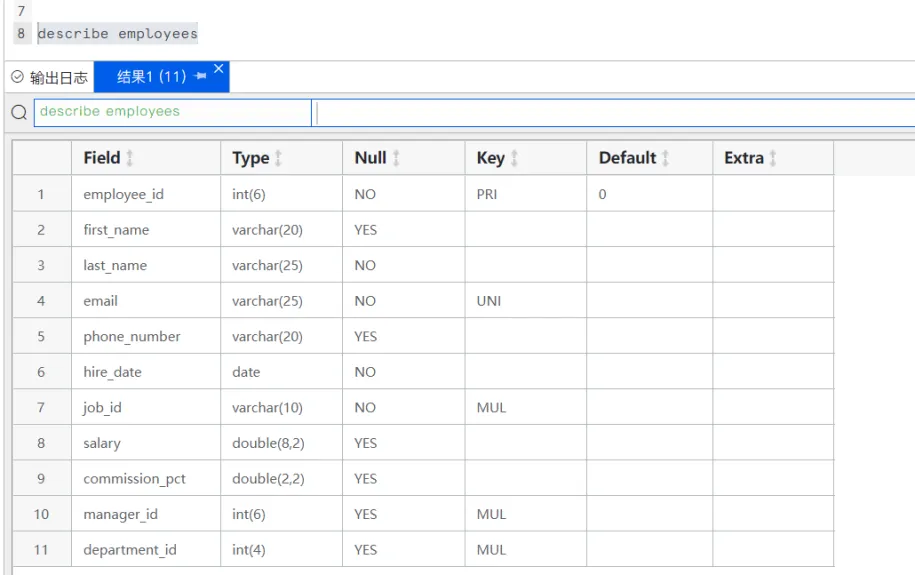Image resolution: width=915 pixels, height=575 pixels.
Task: Sort by the Default column sort icon
Action: 665,158
